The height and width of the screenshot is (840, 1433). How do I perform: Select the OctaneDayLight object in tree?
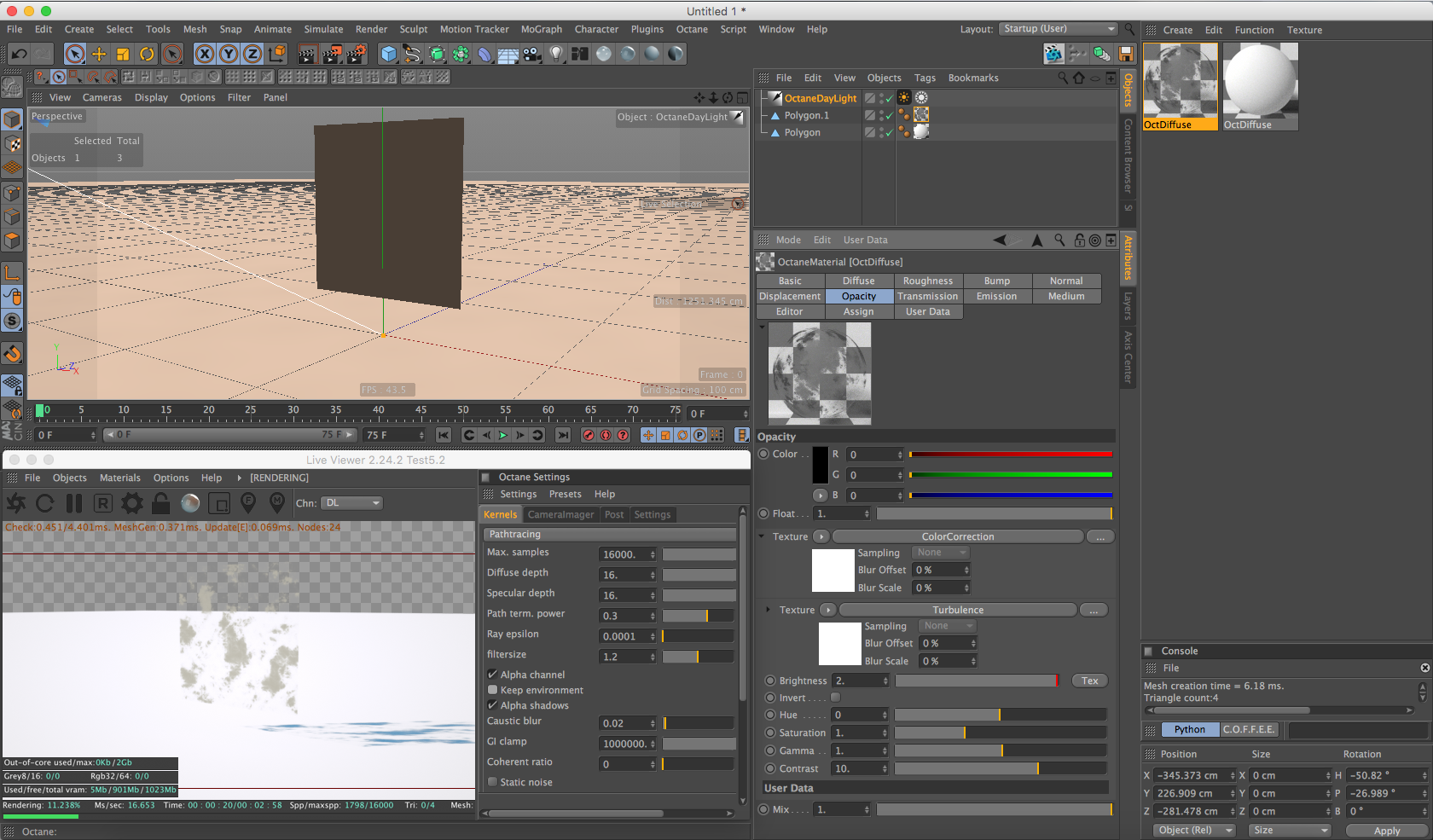(820, 98)
